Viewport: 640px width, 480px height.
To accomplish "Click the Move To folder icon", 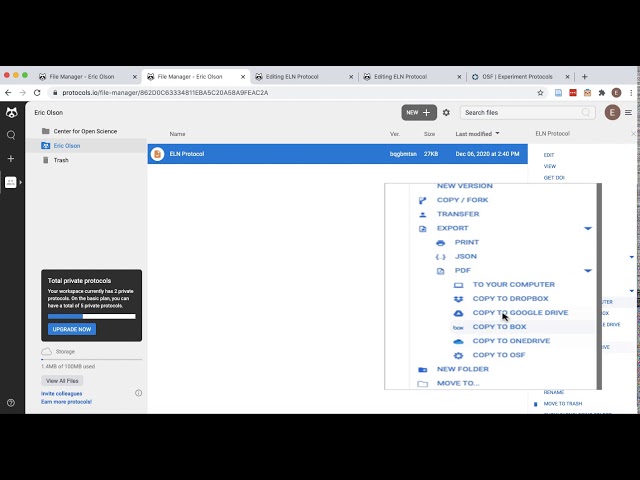I will pos(422,384).
